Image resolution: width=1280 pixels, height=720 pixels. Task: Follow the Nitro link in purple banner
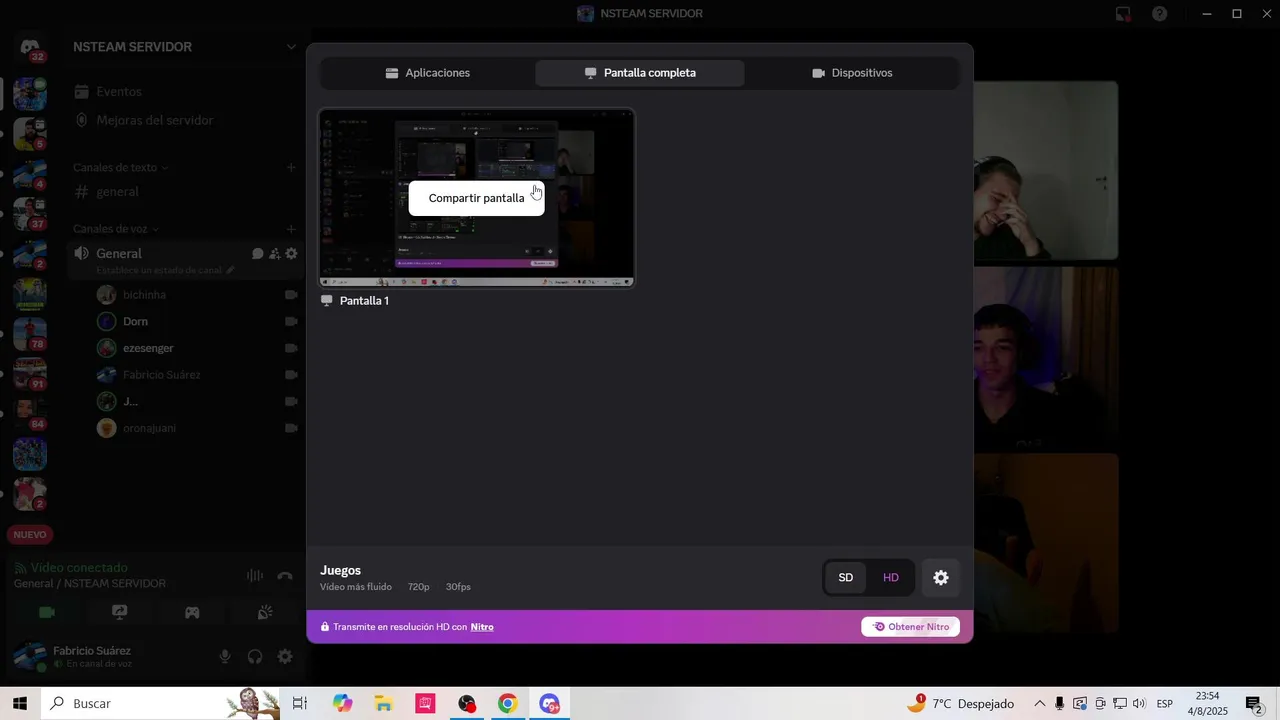482,627
